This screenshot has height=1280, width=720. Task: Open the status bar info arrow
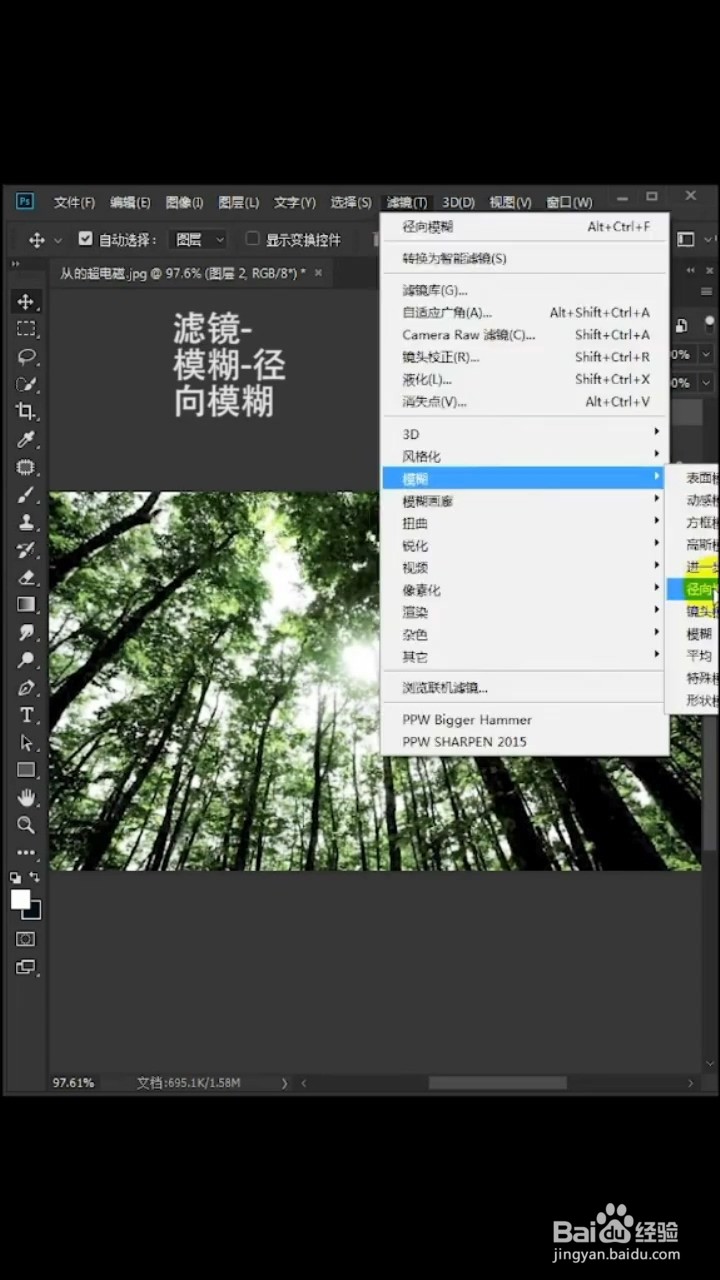(x=284, y=1083)
